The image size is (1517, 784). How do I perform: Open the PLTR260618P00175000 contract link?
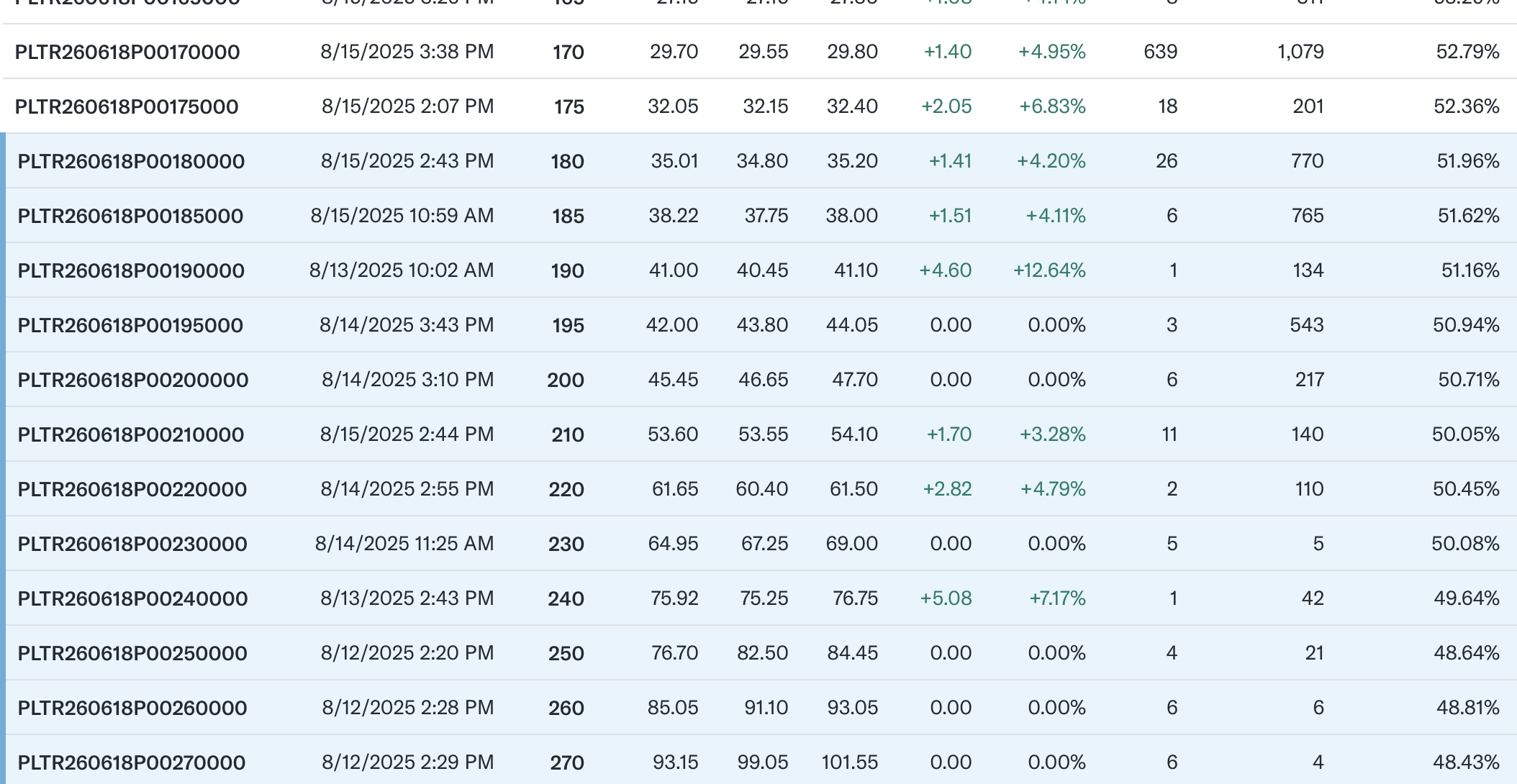click(127, 106)
